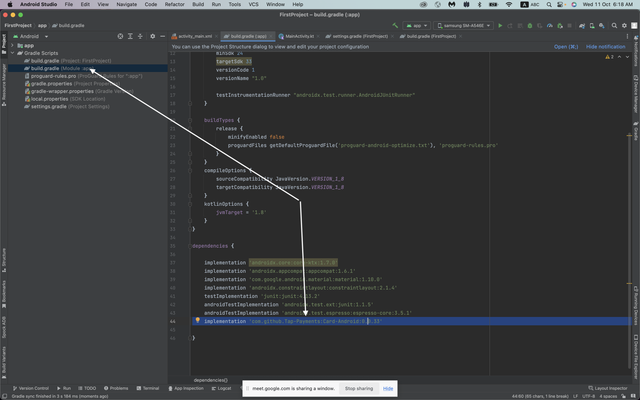Click Select Opened File target icon
The image size is (640, 400).
pos(121,36)
